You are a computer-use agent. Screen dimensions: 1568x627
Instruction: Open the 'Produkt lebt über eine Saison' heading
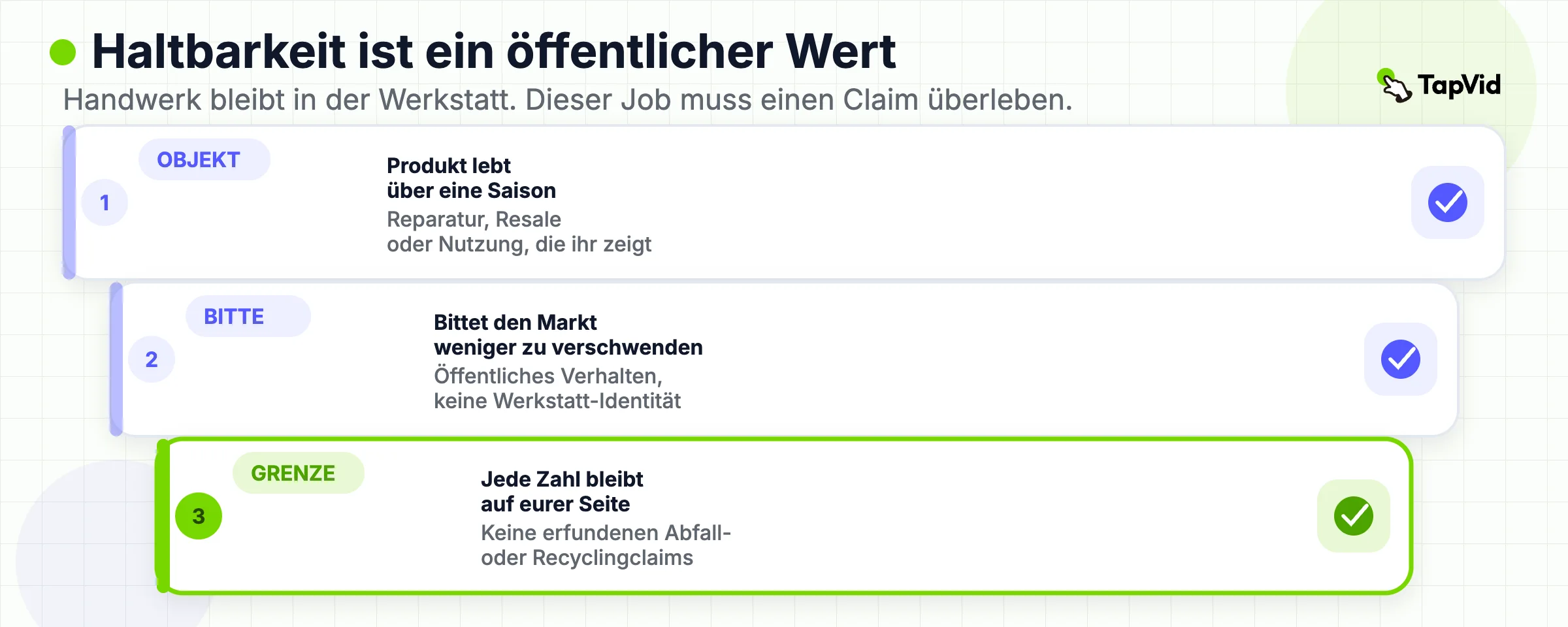tap(471, 178)
